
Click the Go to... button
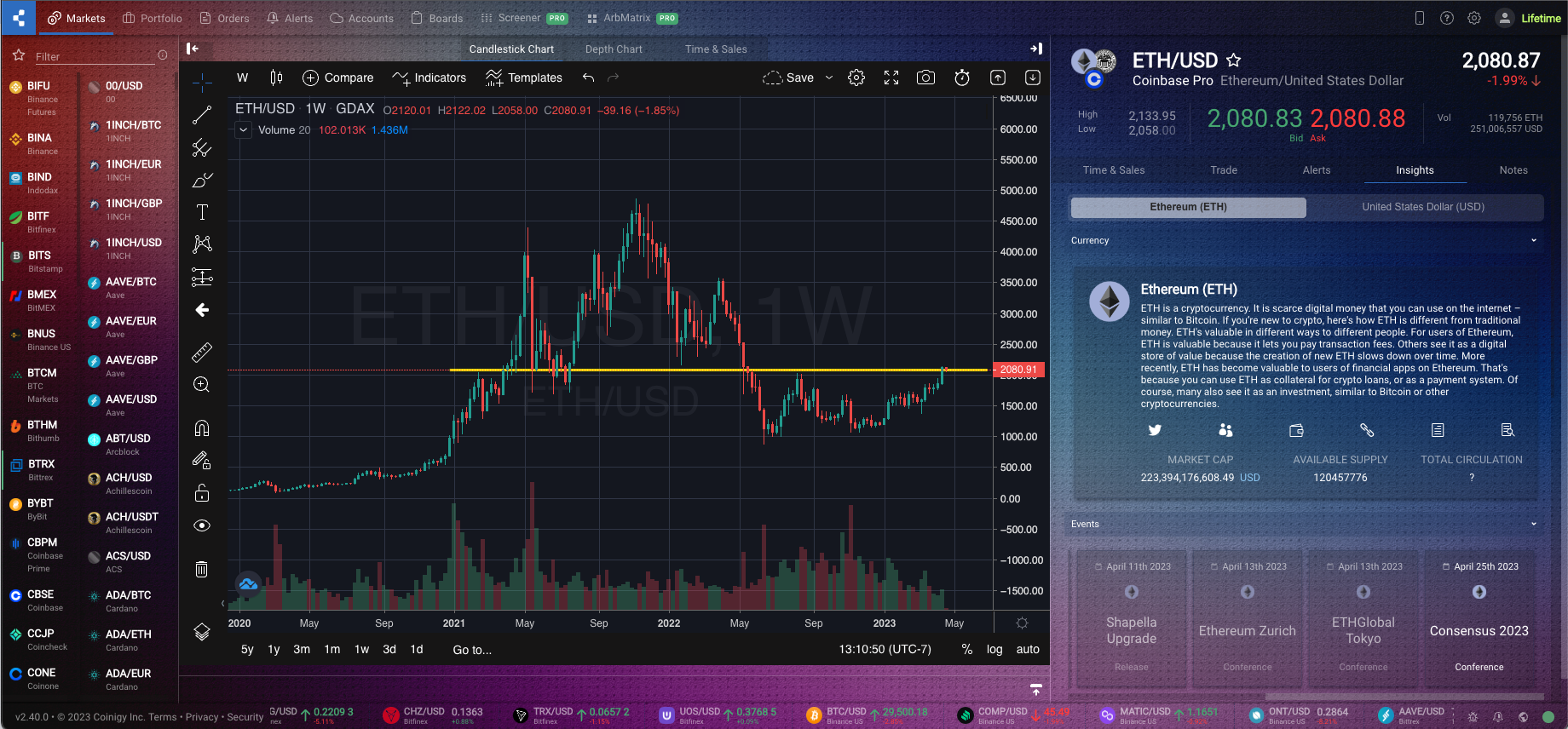point(472,649)
